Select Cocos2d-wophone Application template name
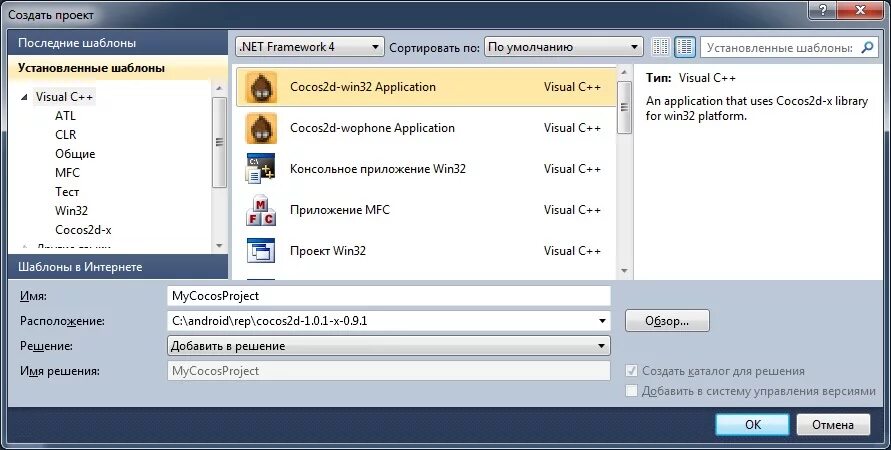 [x=373, y=128]
